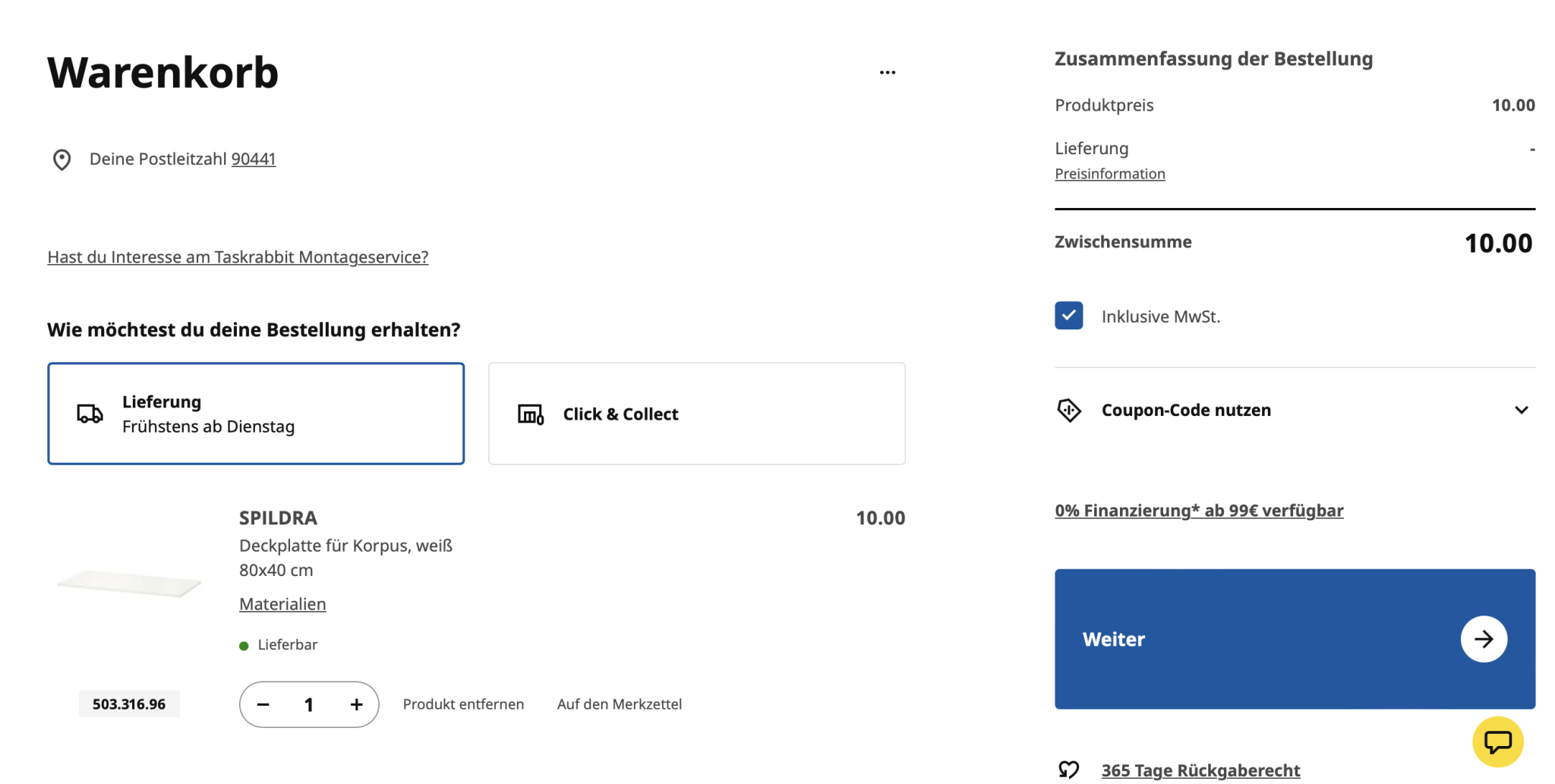1555x784 pixels.
Task: Open the yellow chat support bubble
Action: click(1497, 741)
